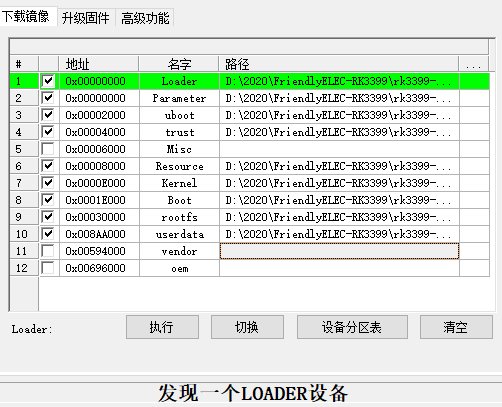Click the 切换 button
The width and height of the screenshot is (502, 407).
247,327
